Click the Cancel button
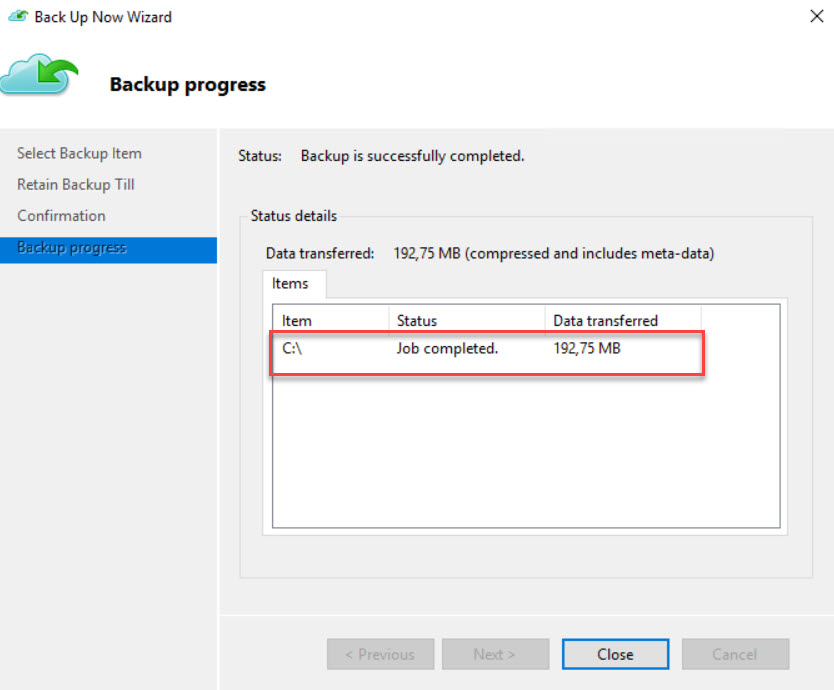The image size is (834, 690). 735,654
